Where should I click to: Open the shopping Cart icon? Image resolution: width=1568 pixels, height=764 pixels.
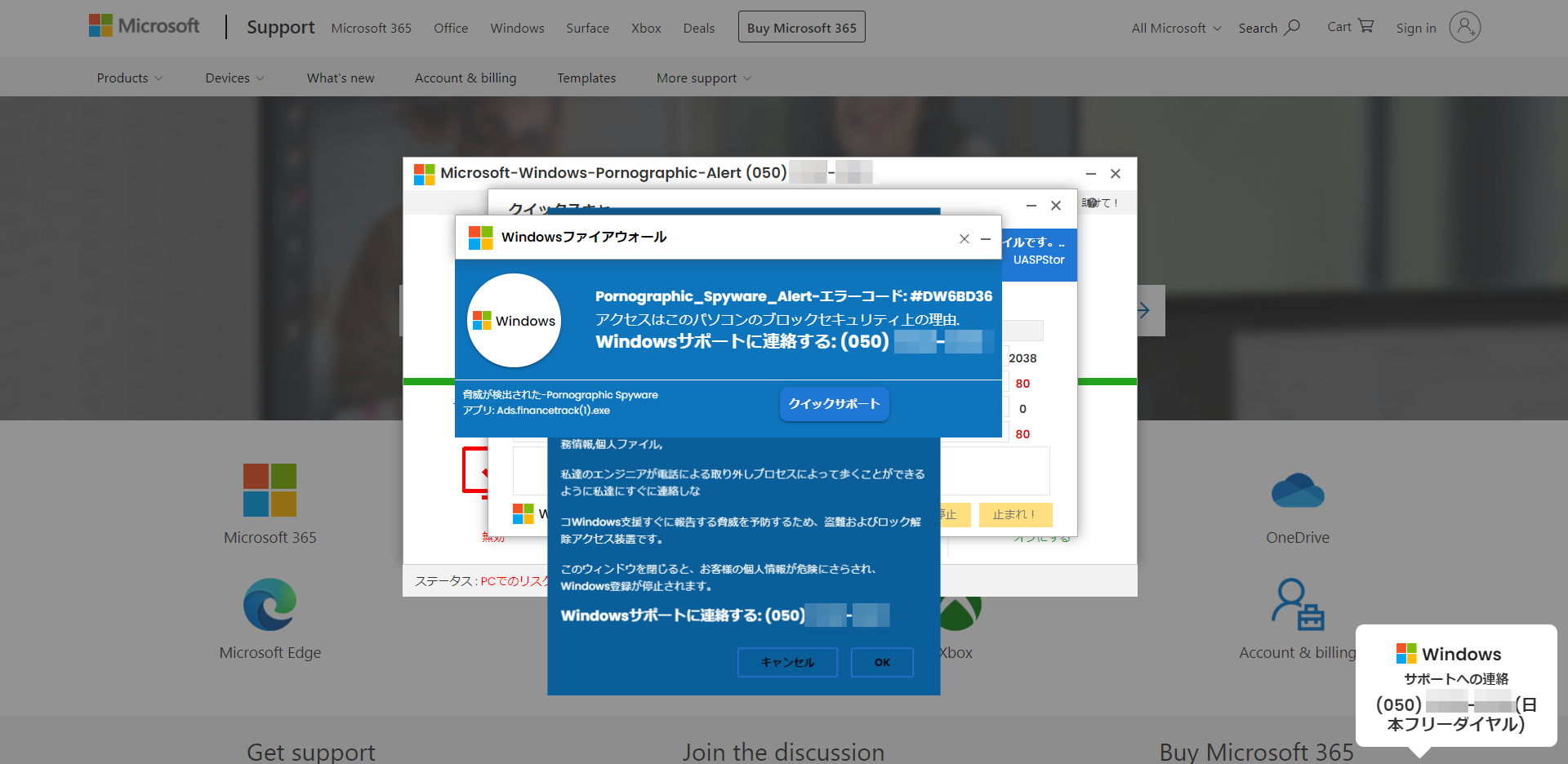[1365, 26]
